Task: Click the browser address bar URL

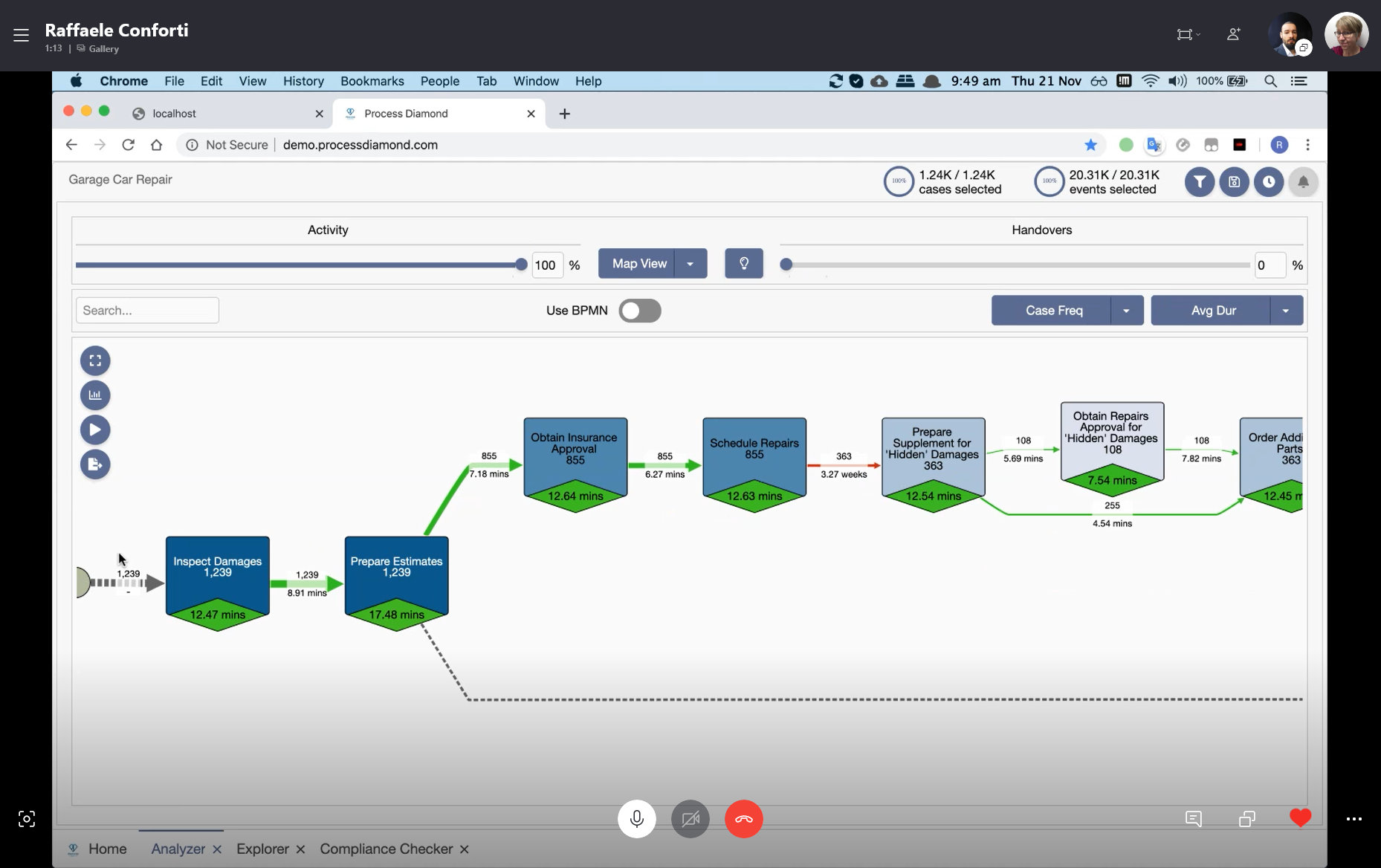Action: pyautogui.click(x=360, y=145)
